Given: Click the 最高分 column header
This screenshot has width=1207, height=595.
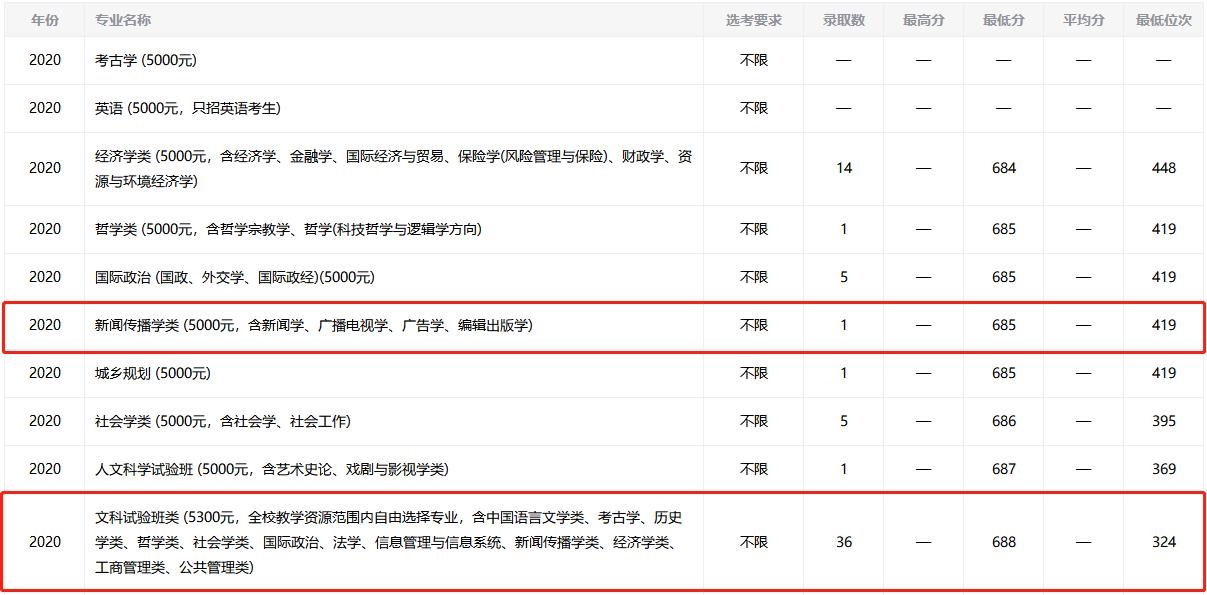Looking at the screenshot, I should click(923, 18).
